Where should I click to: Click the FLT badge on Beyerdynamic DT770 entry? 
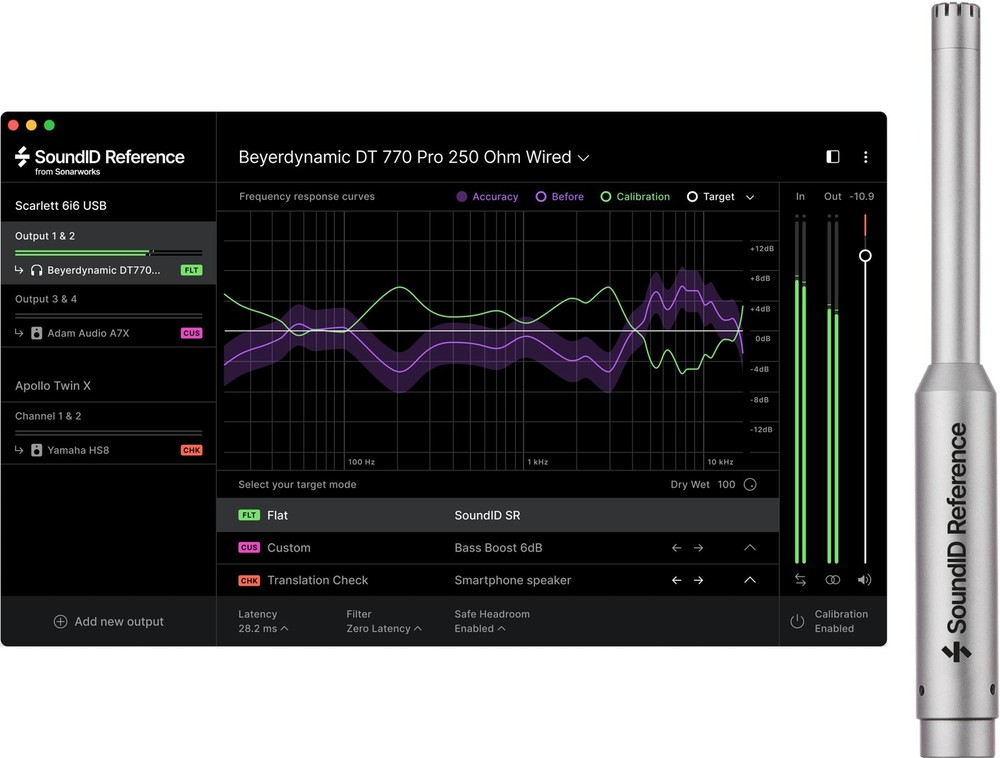click(x=191, y=270)
